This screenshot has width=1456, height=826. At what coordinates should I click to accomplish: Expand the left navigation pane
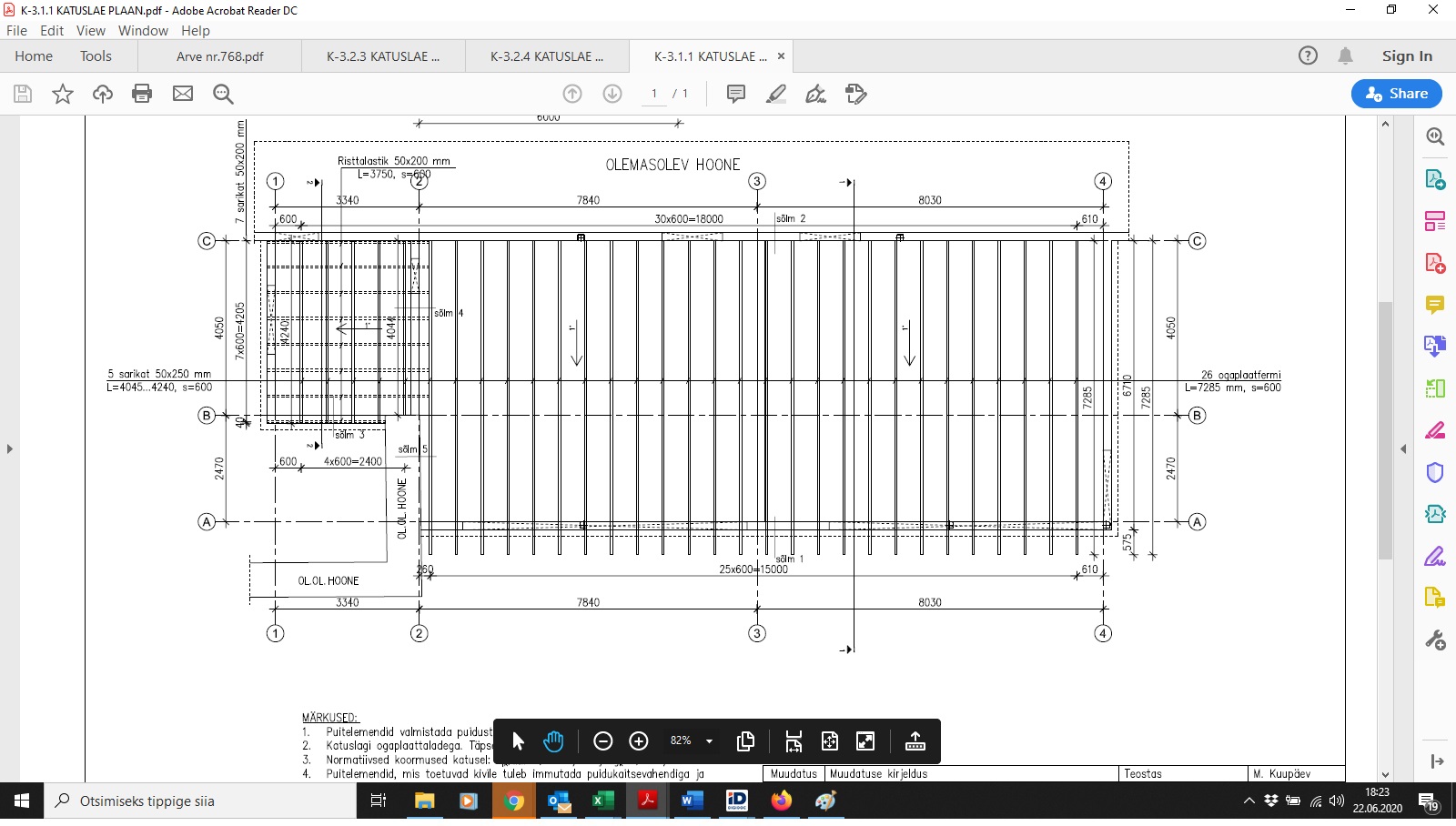tap(10, 448)
